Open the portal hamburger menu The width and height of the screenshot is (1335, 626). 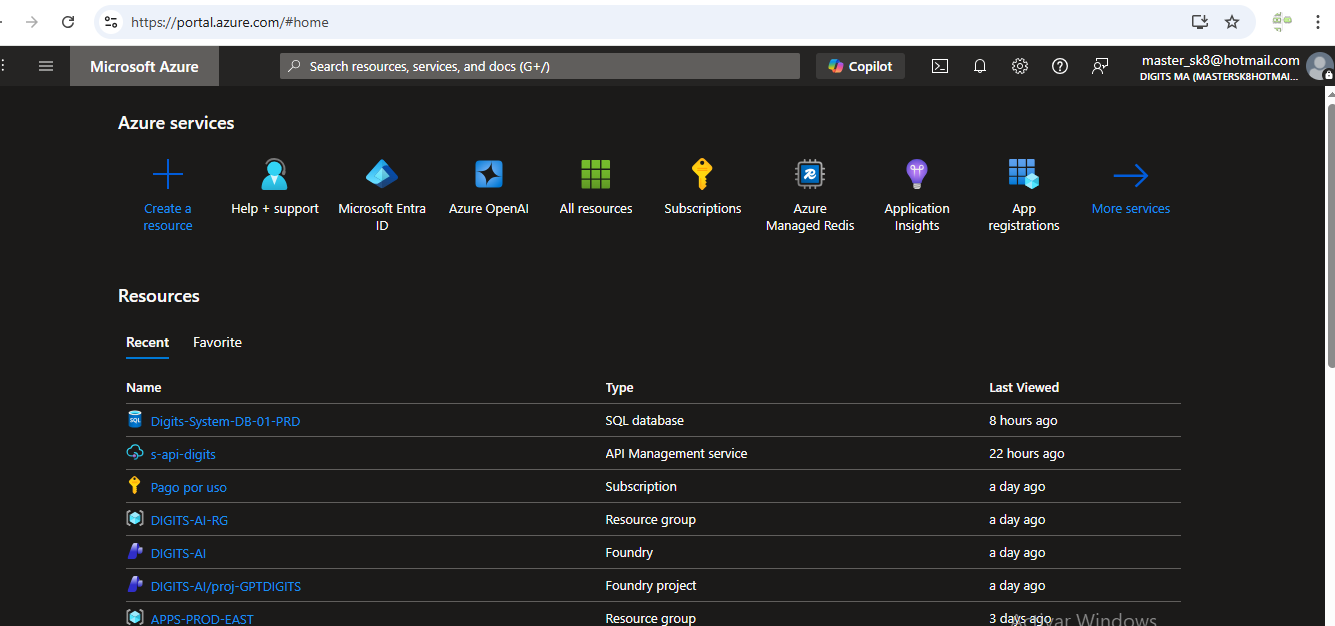[46, 66]
